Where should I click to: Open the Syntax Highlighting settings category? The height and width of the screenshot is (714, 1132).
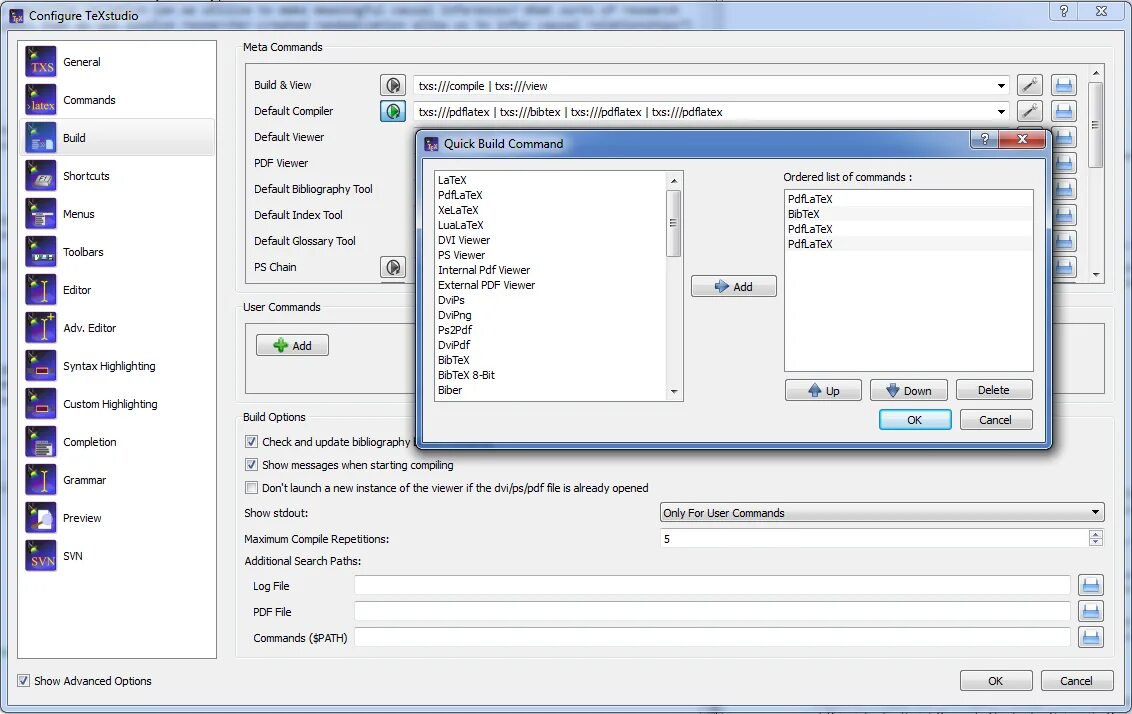[x=118, y=366]
